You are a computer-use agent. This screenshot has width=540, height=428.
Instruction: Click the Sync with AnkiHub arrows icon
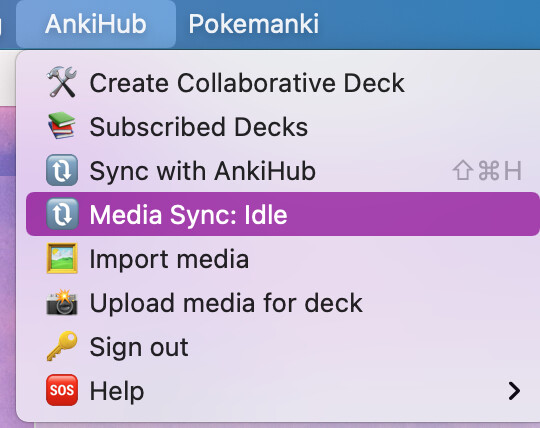[62, 170]
